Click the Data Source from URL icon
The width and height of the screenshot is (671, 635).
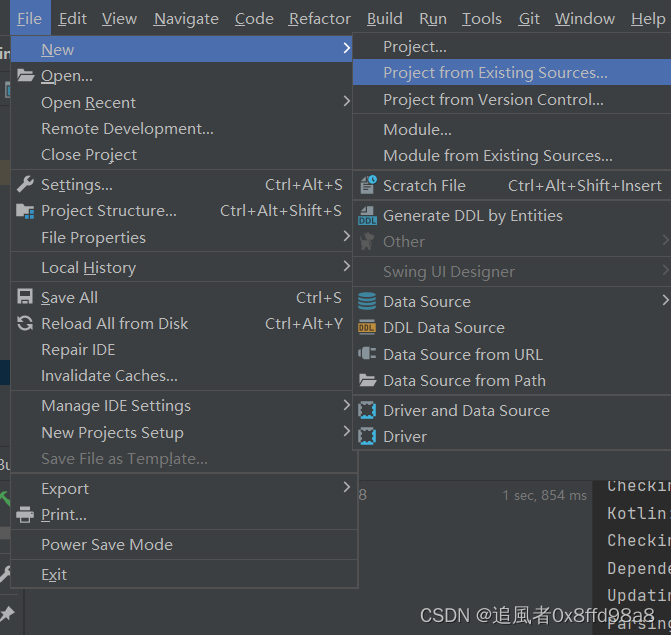coord(367,354)
